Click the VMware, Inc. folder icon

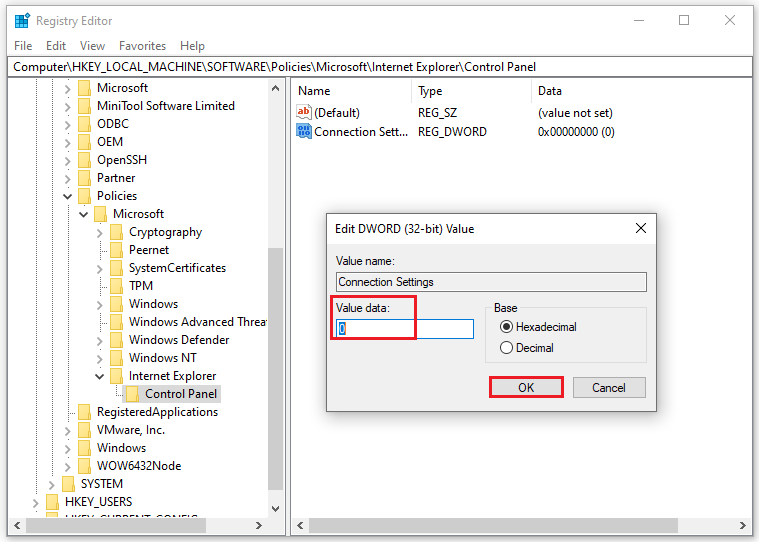84,430
